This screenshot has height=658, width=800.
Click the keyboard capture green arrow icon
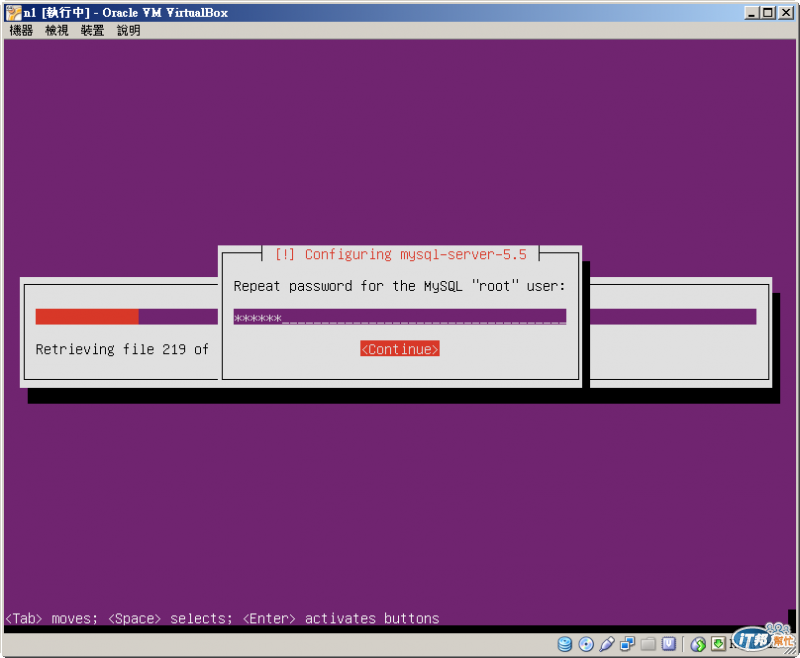718,644
